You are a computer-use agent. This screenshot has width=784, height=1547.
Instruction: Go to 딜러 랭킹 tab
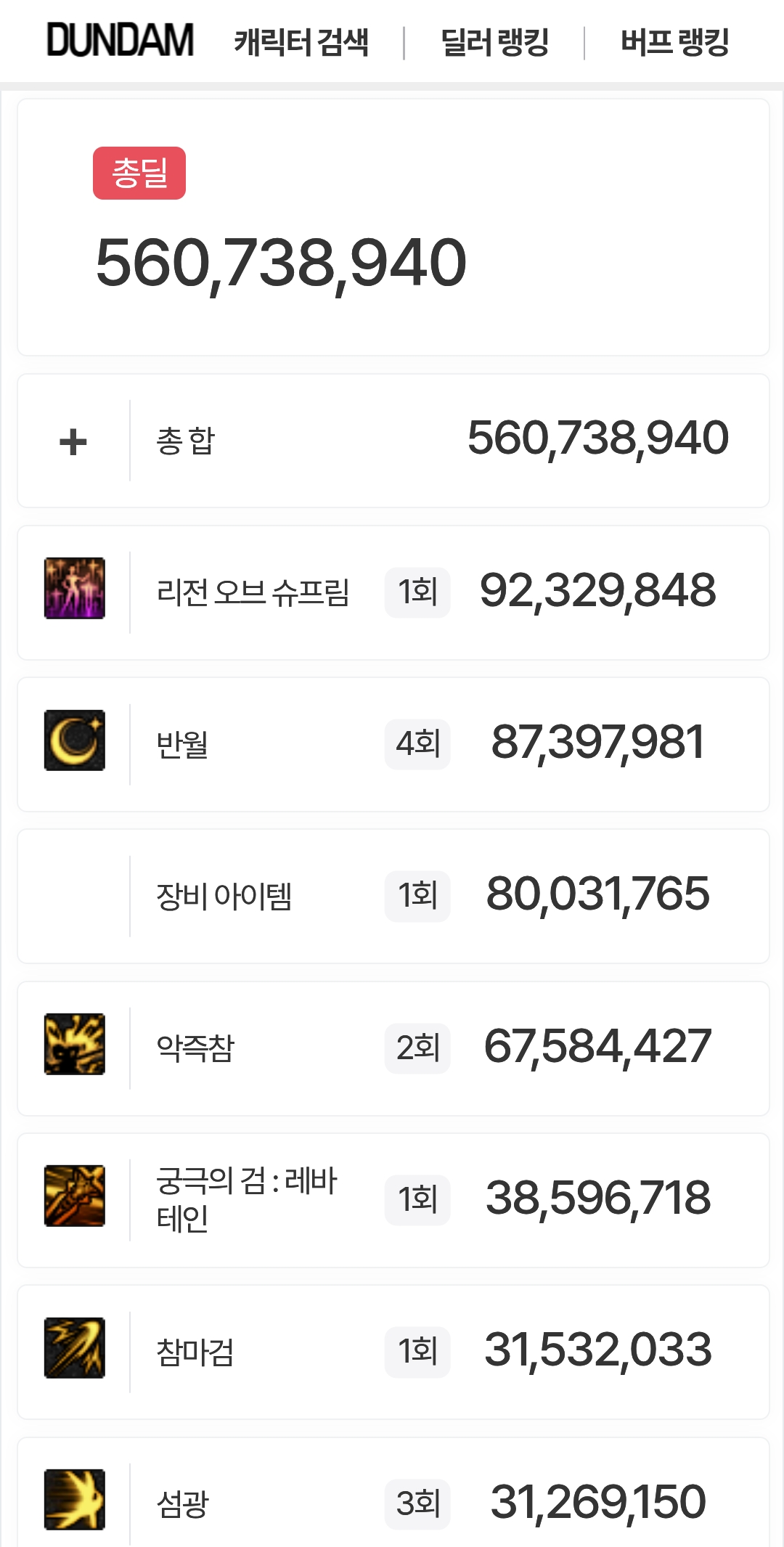[x=494, y=42]
